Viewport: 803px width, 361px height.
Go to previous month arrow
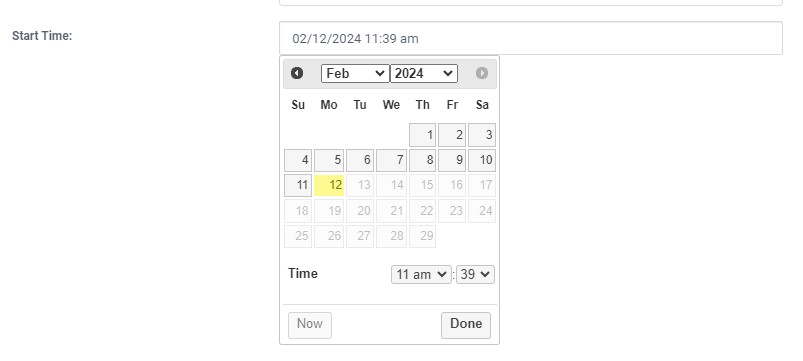click(x=297, y=73)
